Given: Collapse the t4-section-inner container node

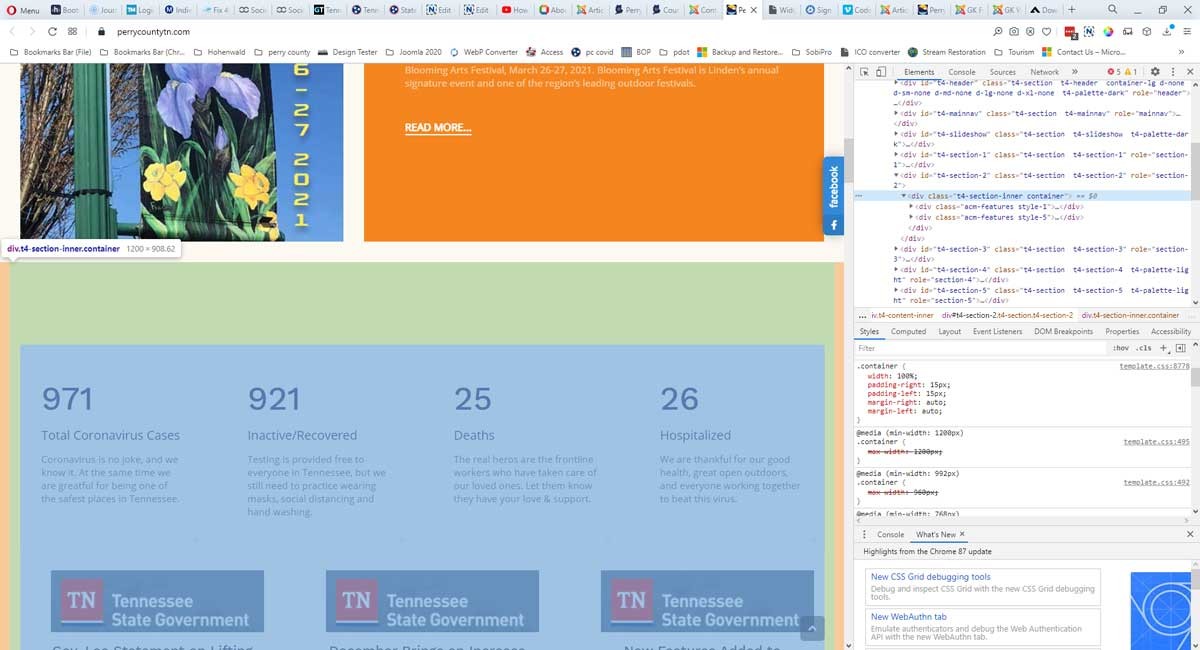Looking at the screenshot, I should coord(904,196).
